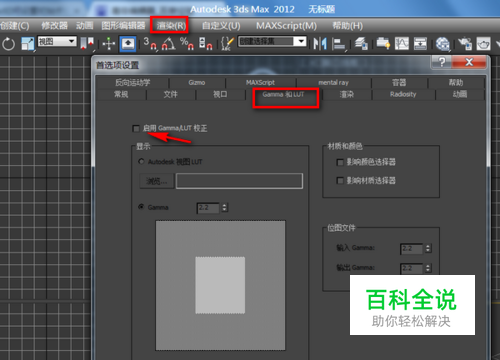Toggle the Percent Snap icon
This screenshot has width=500, height=360.
[187, 44]
